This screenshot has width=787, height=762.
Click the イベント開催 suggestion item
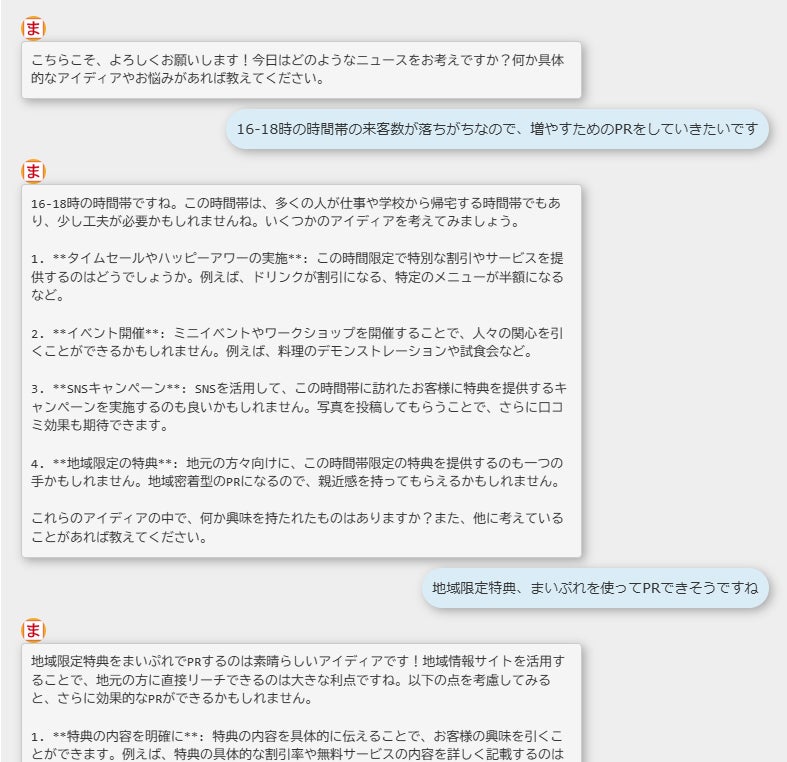(297, 342)
